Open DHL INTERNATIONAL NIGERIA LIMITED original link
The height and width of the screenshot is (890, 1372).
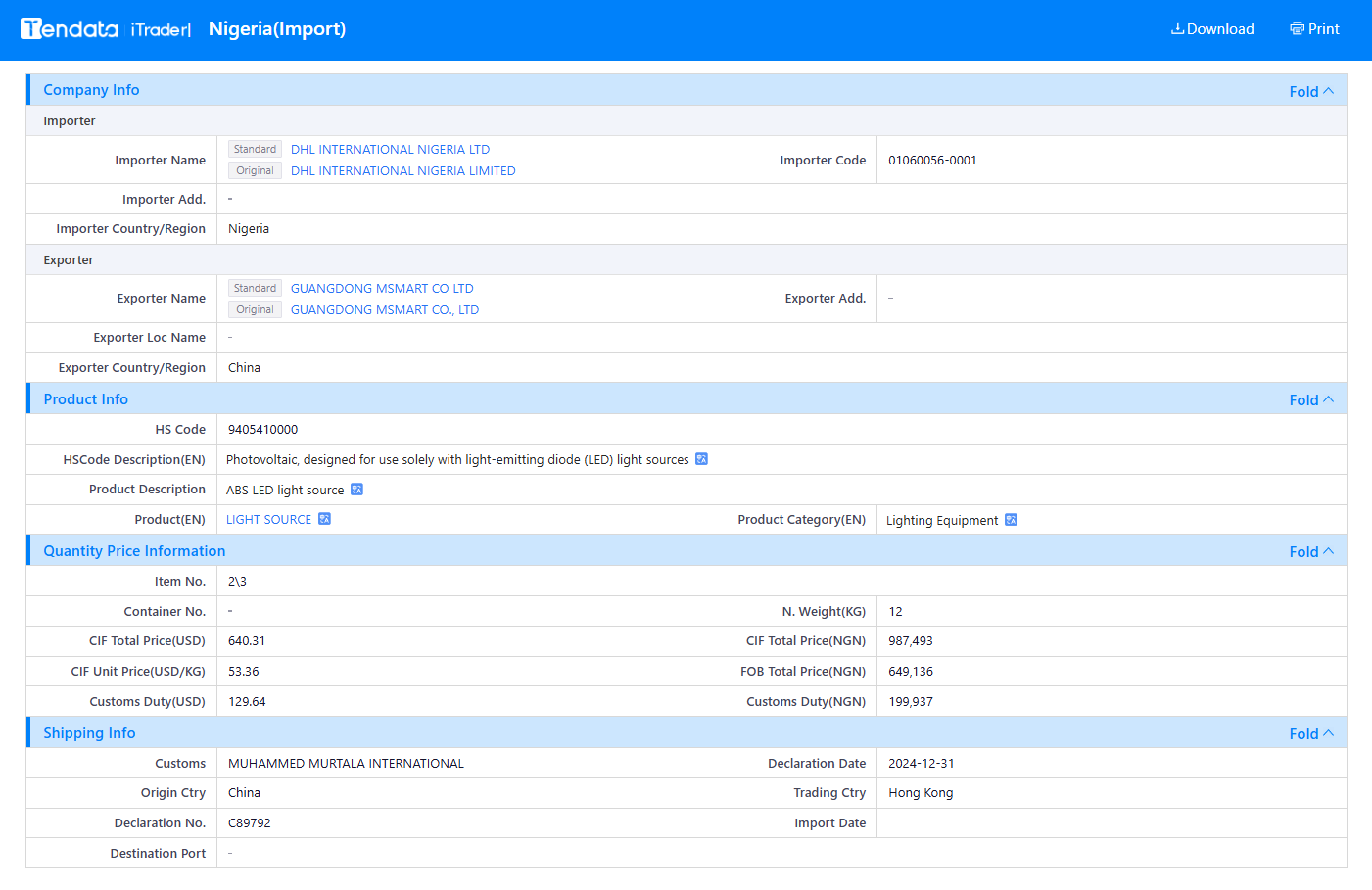click(402, 170)
